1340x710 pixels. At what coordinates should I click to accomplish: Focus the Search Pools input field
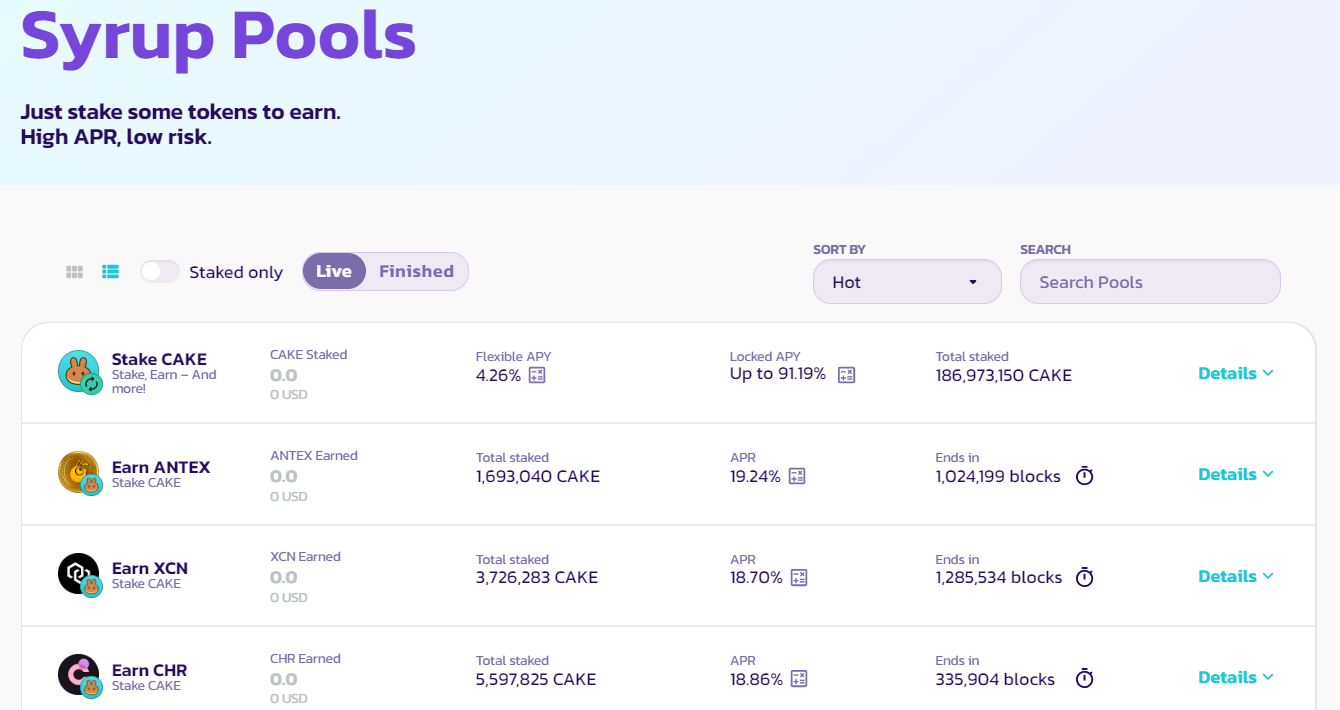(x=1150, y=282)
